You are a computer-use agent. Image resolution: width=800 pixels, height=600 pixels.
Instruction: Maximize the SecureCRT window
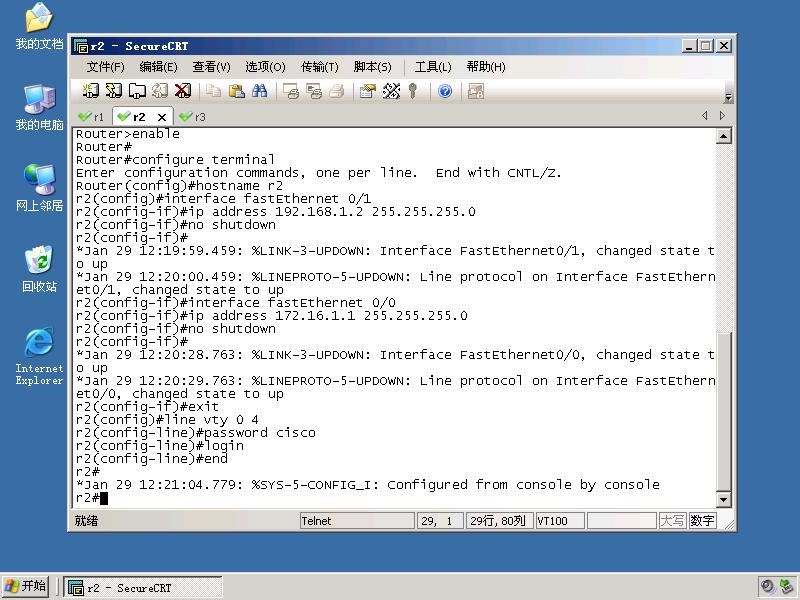click(706, 46)
